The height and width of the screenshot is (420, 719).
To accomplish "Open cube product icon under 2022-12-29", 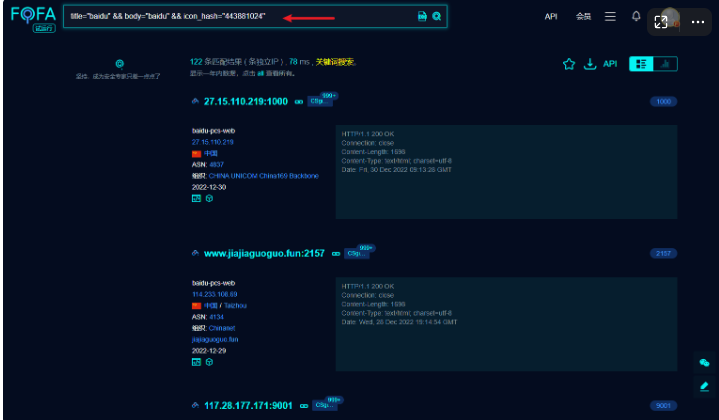I will click(209, 362).
